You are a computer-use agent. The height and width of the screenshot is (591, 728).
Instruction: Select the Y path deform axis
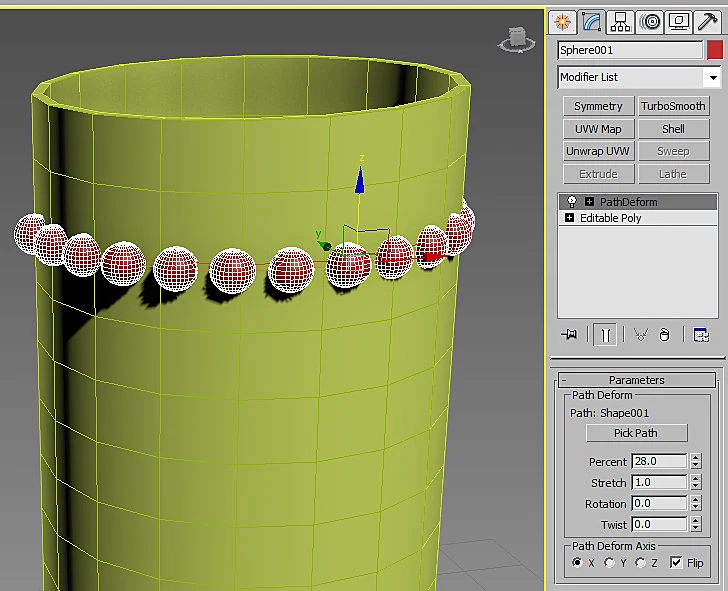[609, 563]
